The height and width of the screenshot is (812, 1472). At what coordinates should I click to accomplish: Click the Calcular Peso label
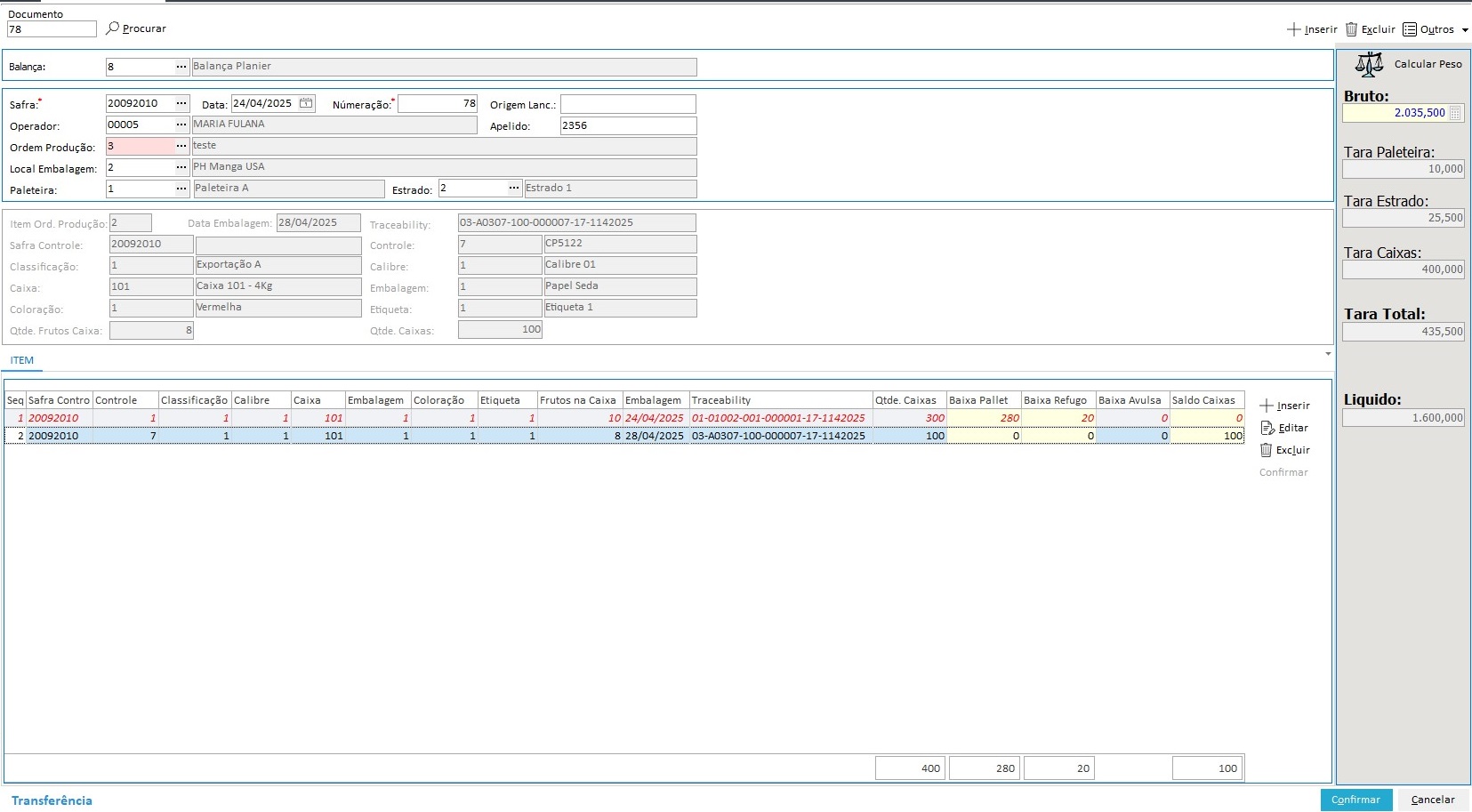coord(1428,64)
